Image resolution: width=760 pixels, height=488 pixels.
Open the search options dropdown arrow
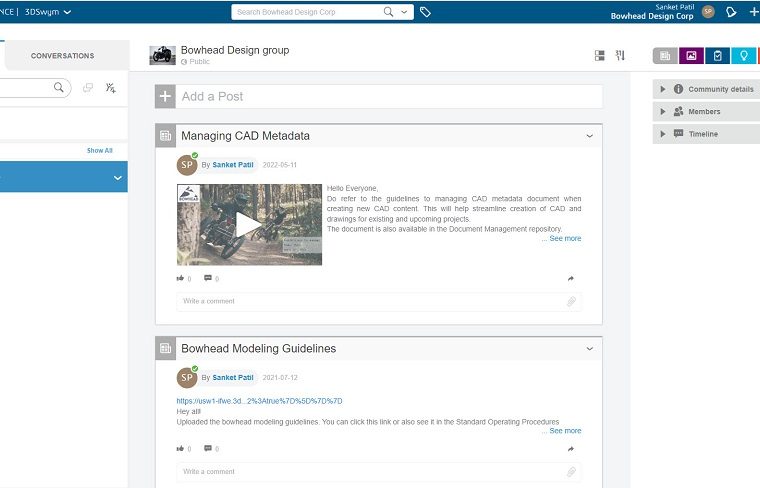coord(404,12)
